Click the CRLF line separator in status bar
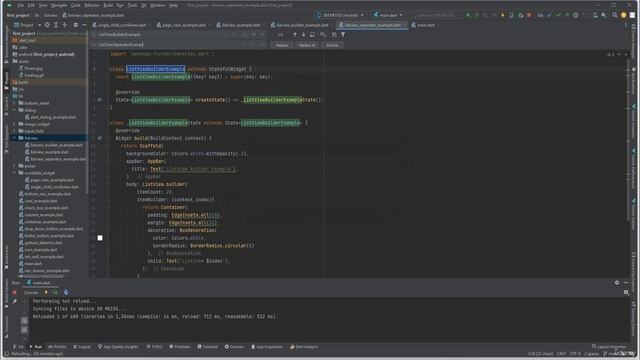 click(561, 353)
